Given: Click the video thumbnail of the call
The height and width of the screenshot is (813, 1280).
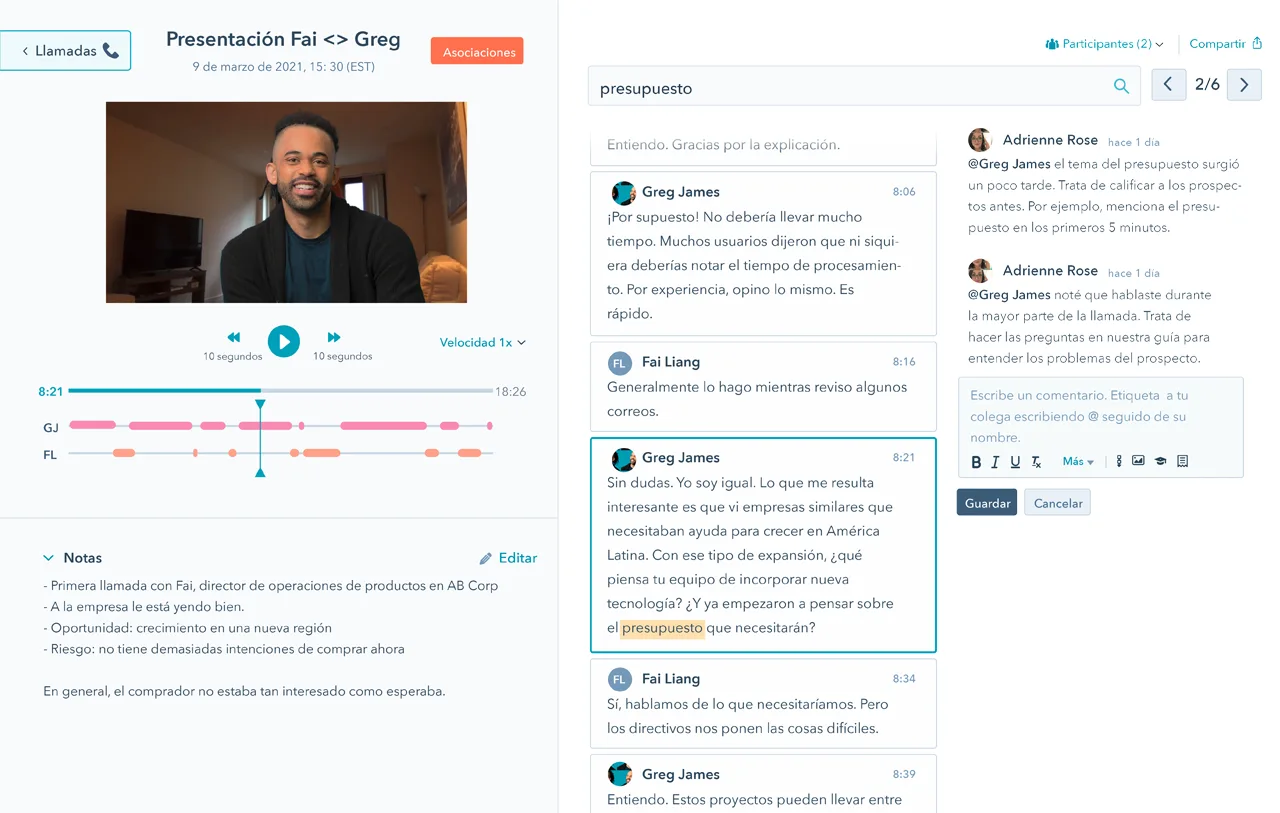Looking at the screenshot, I should pyautogui.click(x=286, y=202).
